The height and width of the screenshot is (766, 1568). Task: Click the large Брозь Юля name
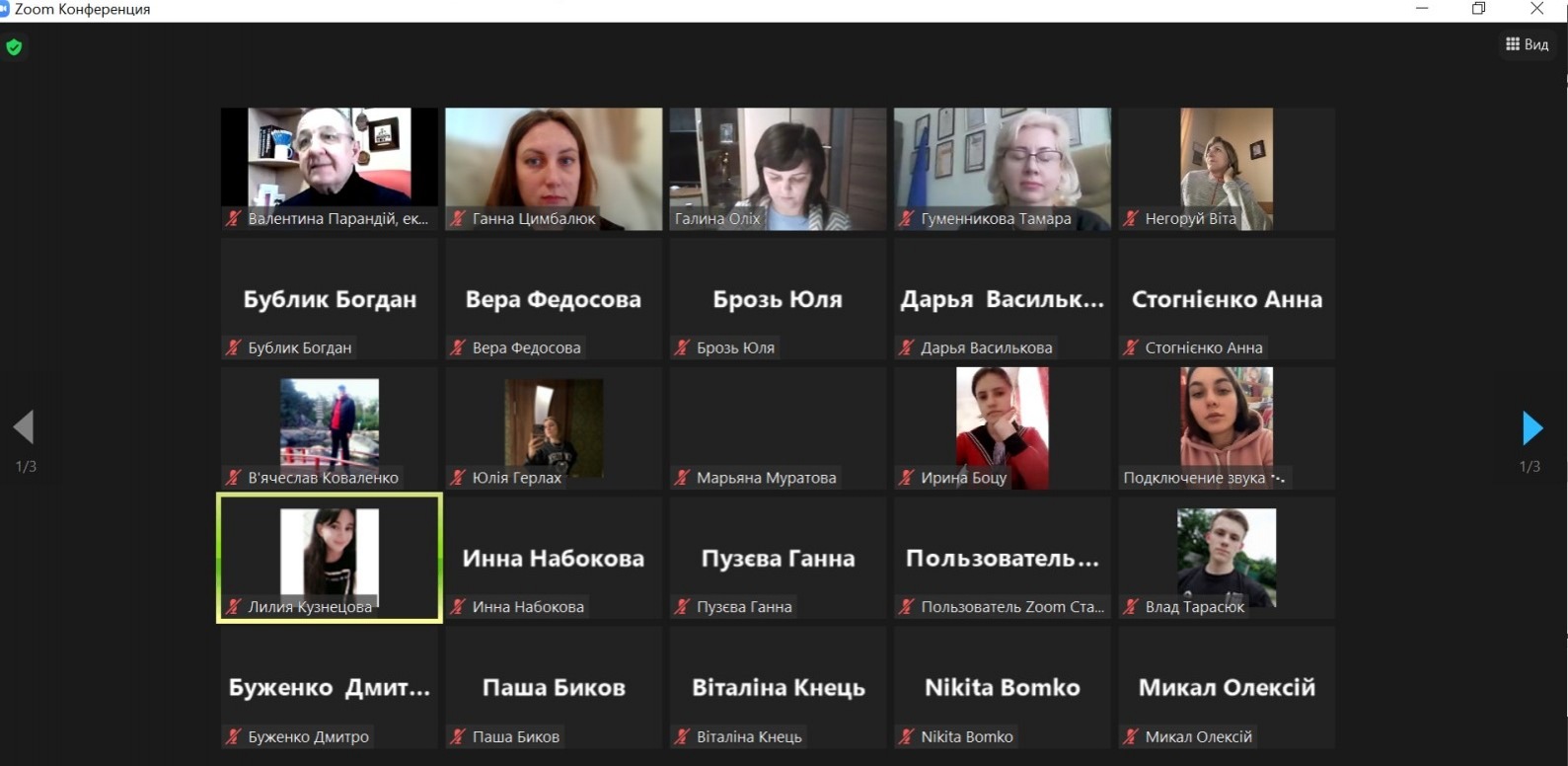pos(778,299)
